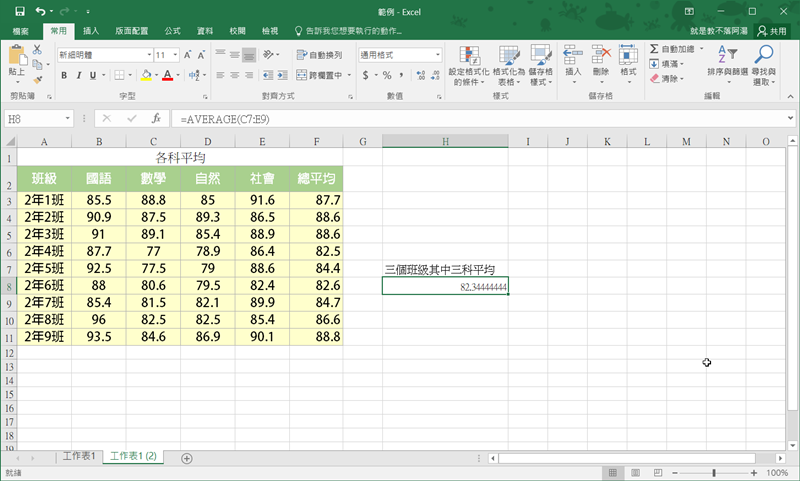The width and height of the screenshot is (800, 481).
Task: Click the 尋找與選取 magnifier icon
Action: coord(765,56)
